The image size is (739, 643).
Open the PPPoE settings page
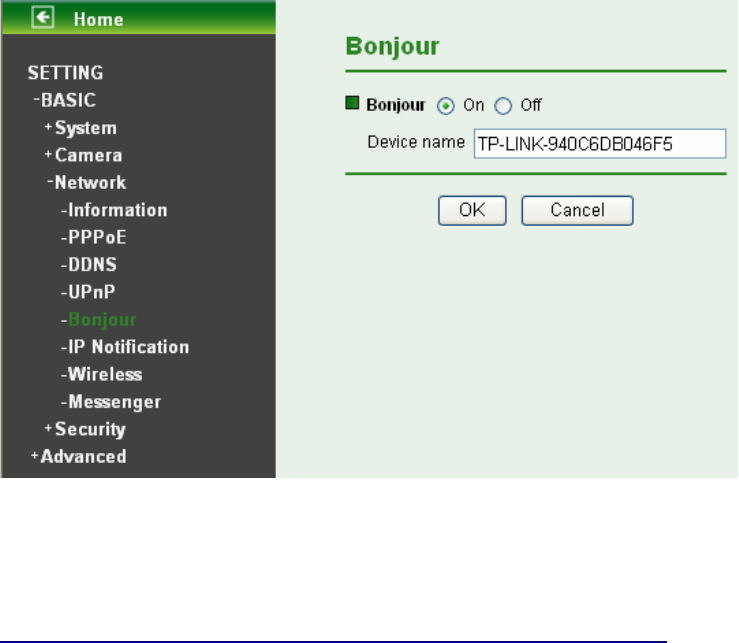(93, 237)
